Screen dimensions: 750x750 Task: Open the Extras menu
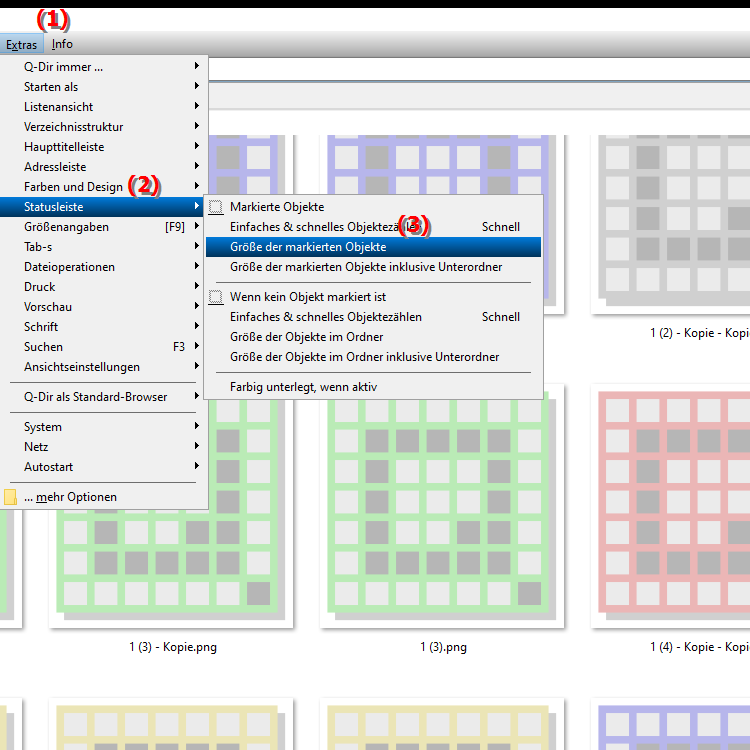[22, 44]
